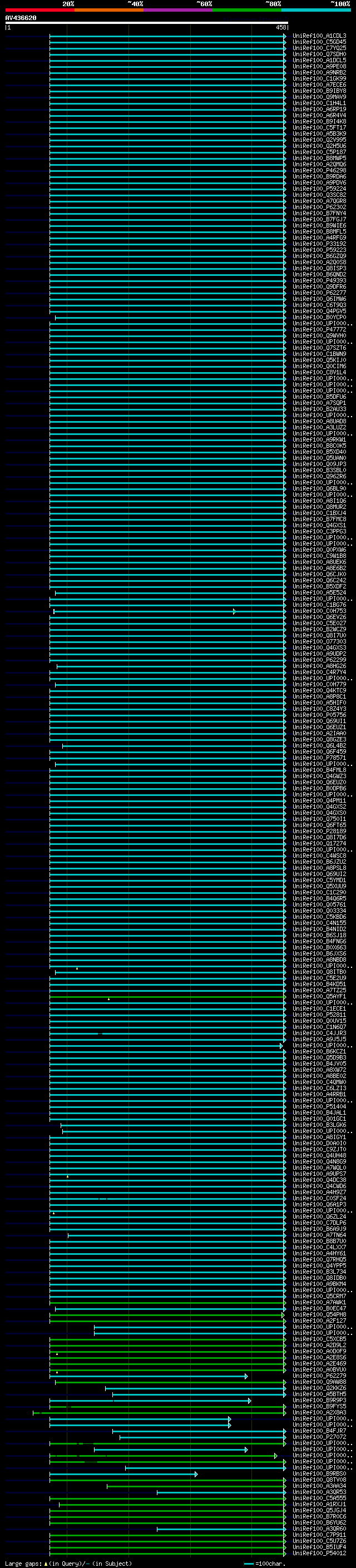
Task: Select hit label UniRef100_P05756
Action: tap(319, 715)
